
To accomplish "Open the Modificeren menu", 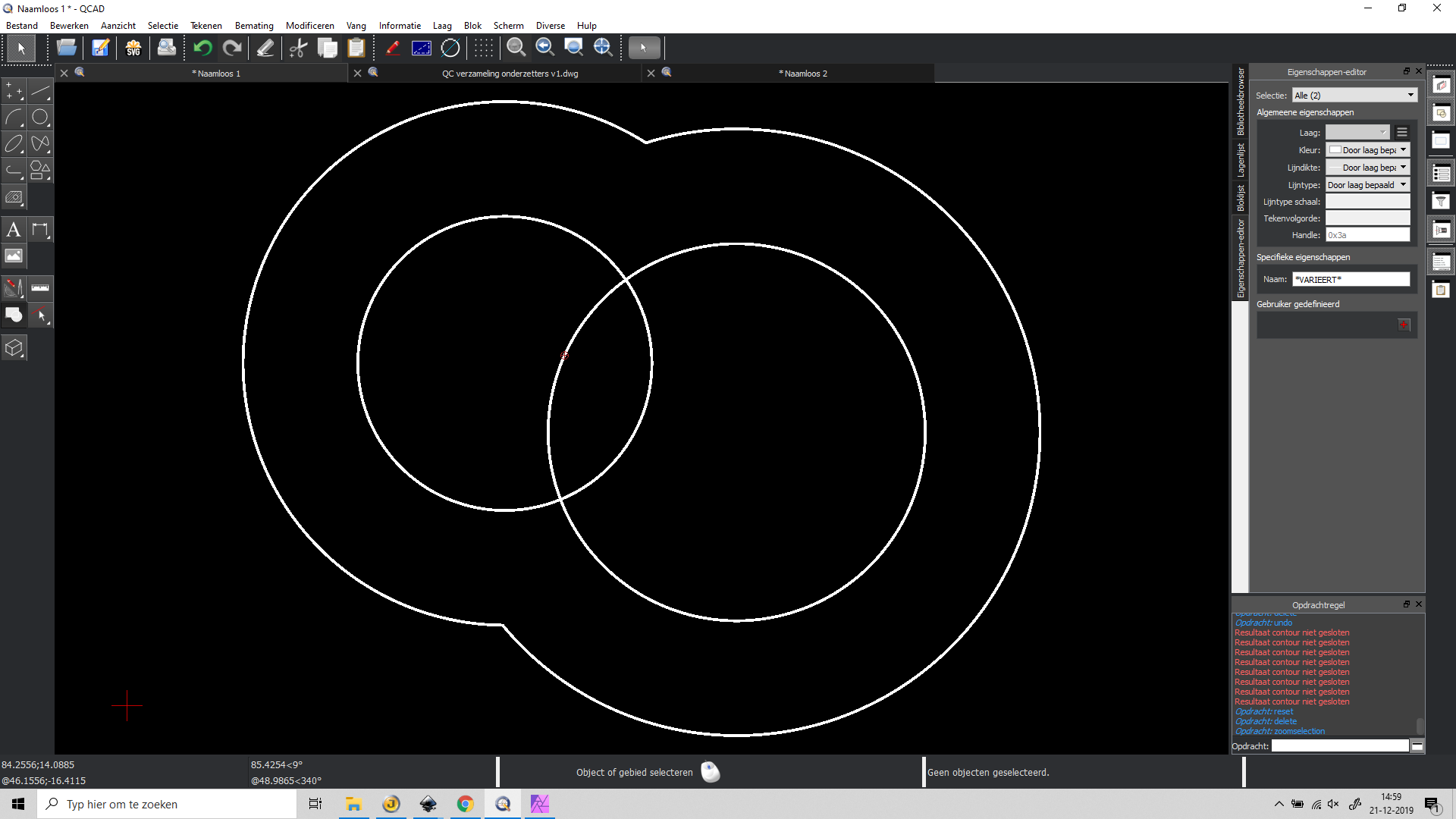I will (x=309, y=25).
